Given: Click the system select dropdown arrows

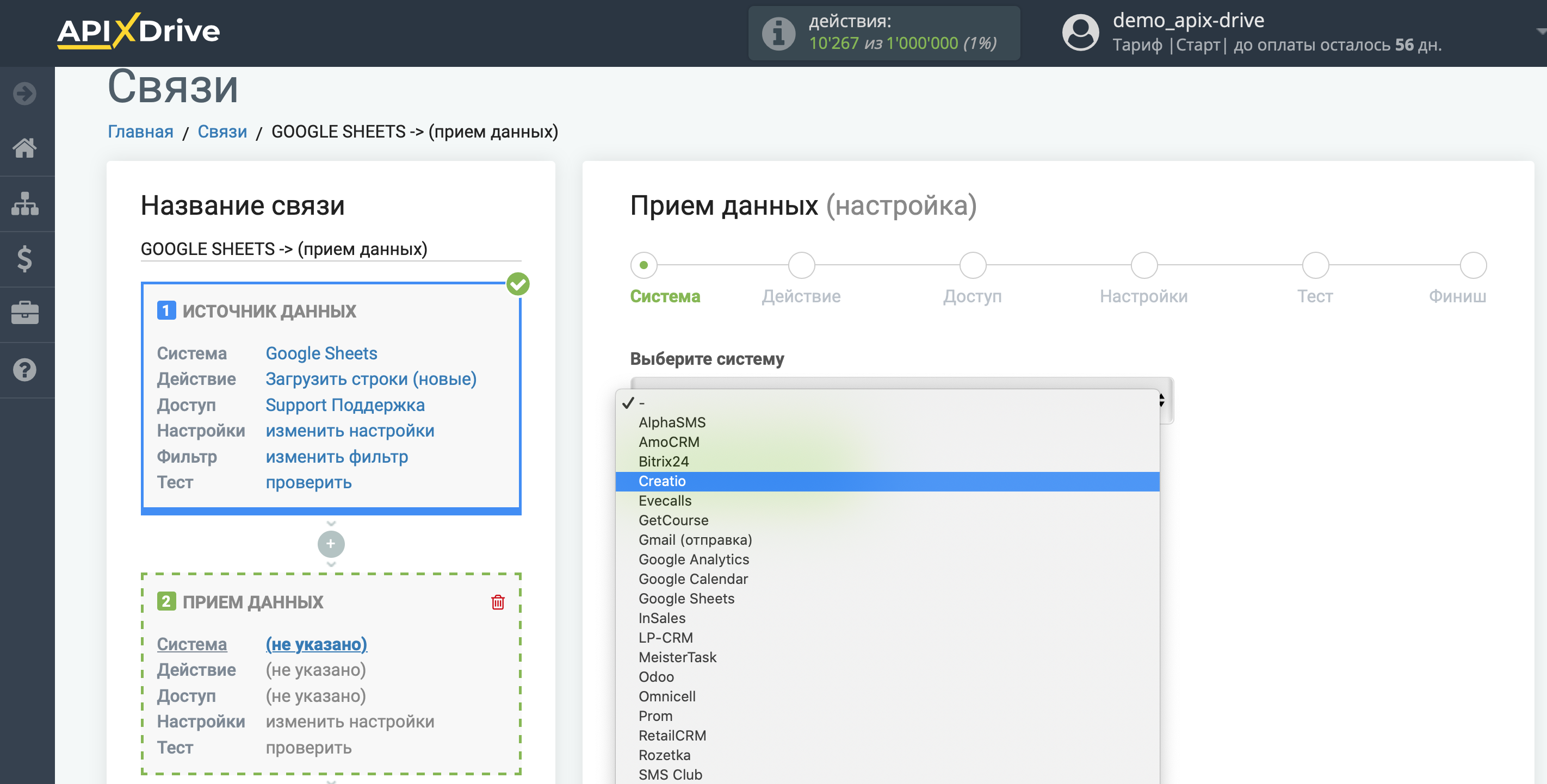Looking at the screenshot, I should [1162, 400].
